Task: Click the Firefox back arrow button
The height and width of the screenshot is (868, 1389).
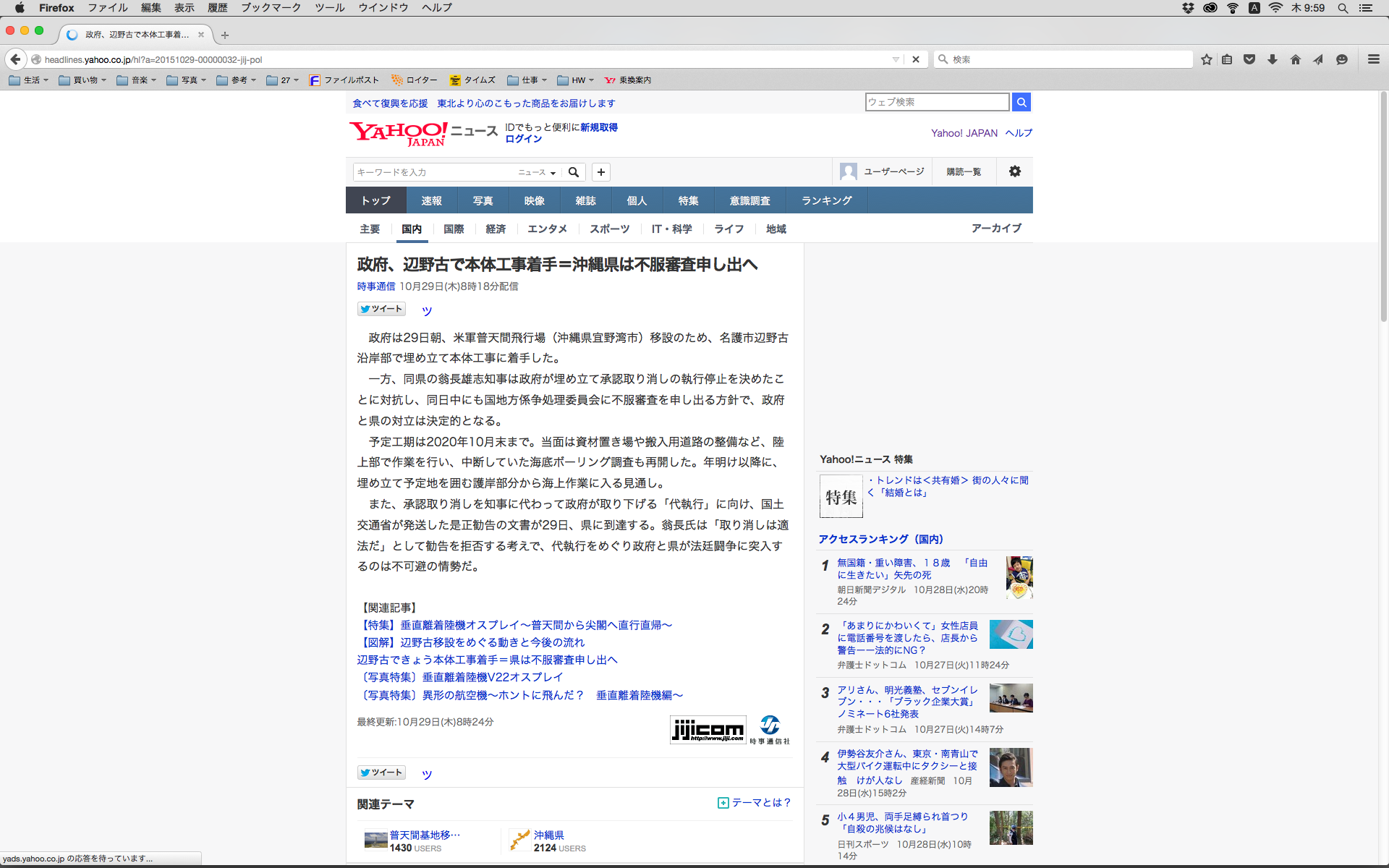Action: [x=15, y=59]
